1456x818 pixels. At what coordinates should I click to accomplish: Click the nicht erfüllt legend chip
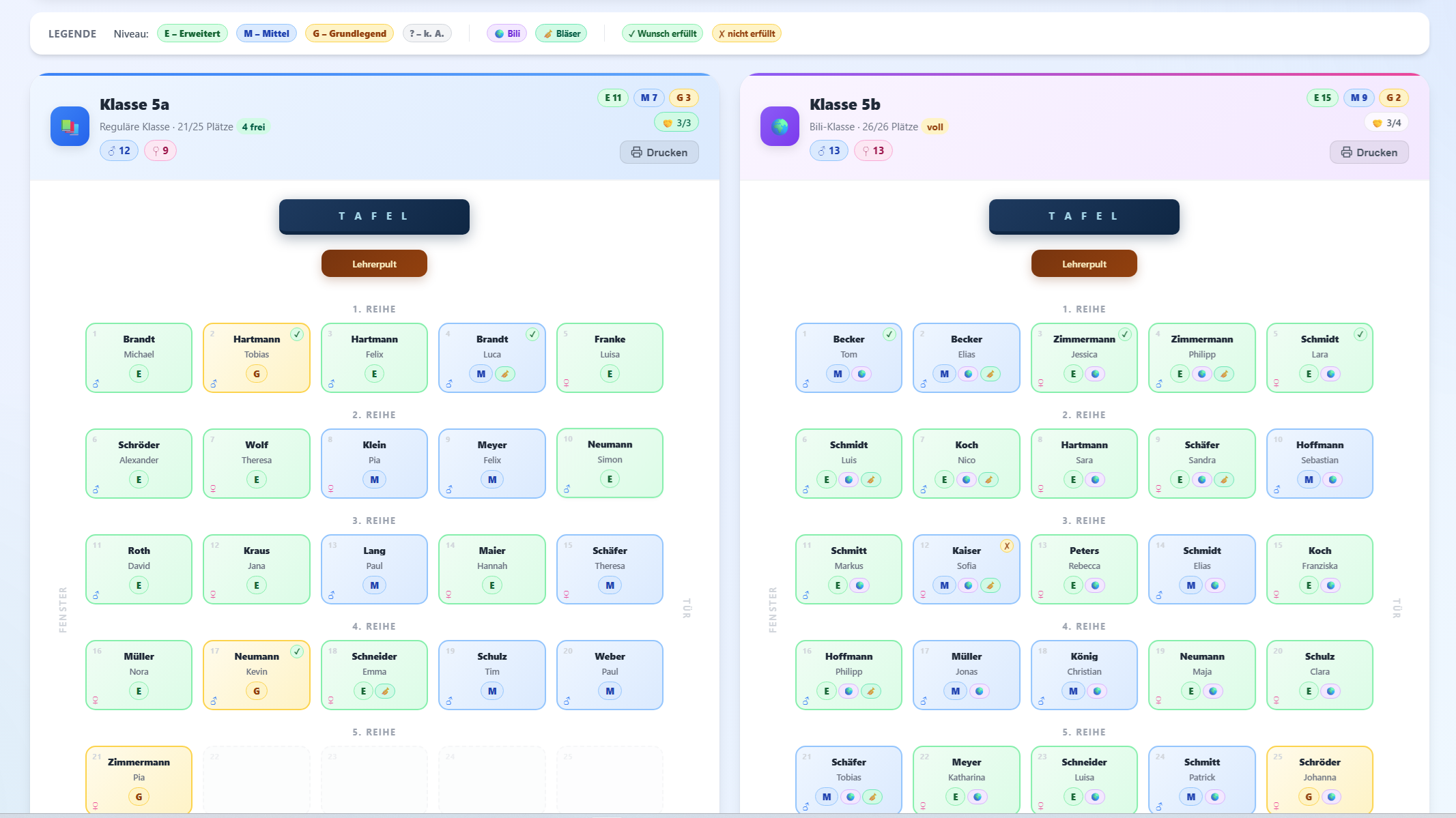point(746,33)
